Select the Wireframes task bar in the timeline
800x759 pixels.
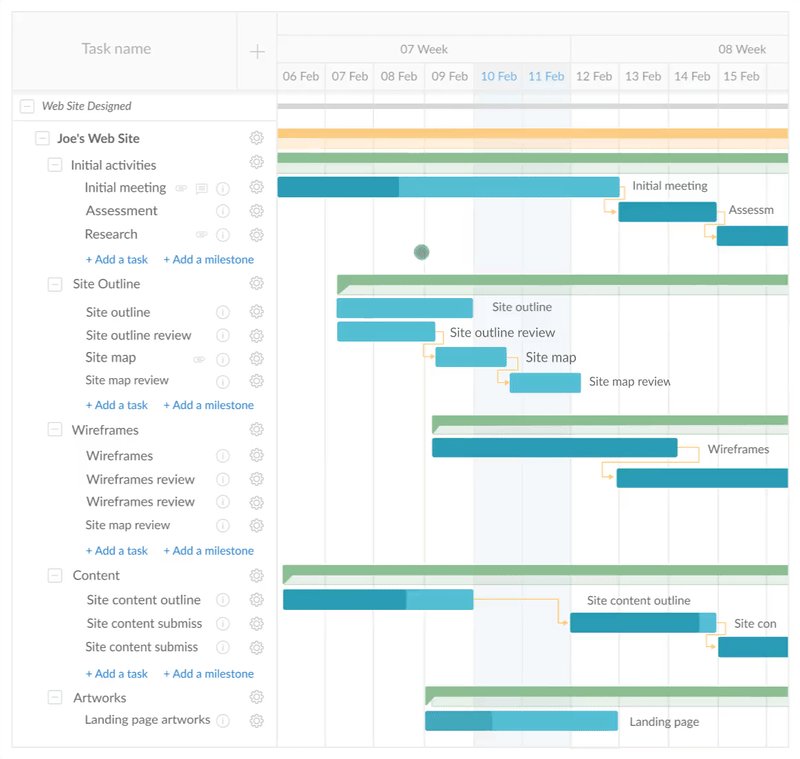point(555,448)
